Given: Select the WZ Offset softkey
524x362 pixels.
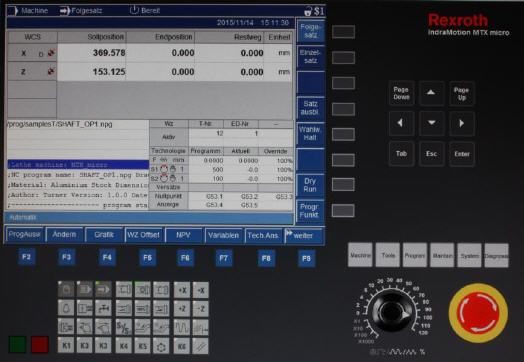Looking at the screenshot, I should [x=143, y=235].
